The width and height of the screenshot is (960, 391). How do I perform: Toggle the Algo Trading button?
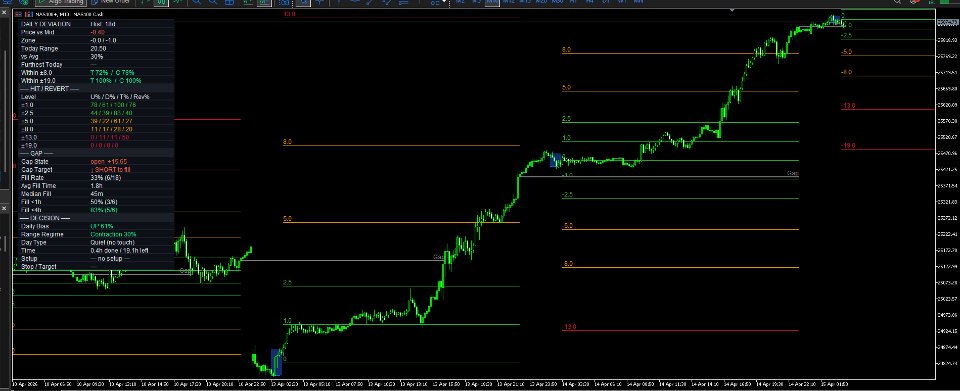(60, 2)
